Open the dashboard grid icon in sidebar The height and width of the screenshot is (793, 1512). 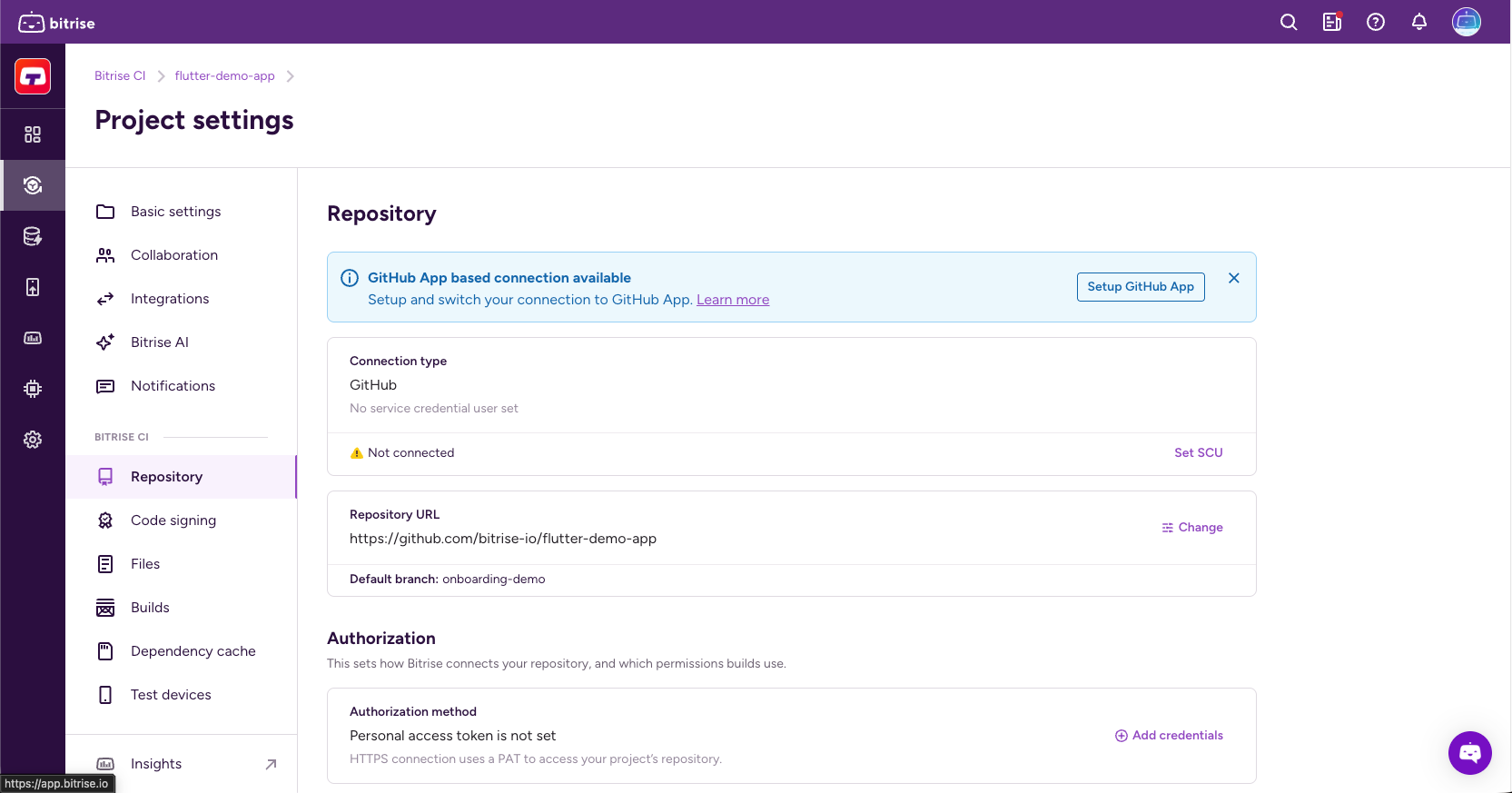pyautogui.click(x=33, y=134)
